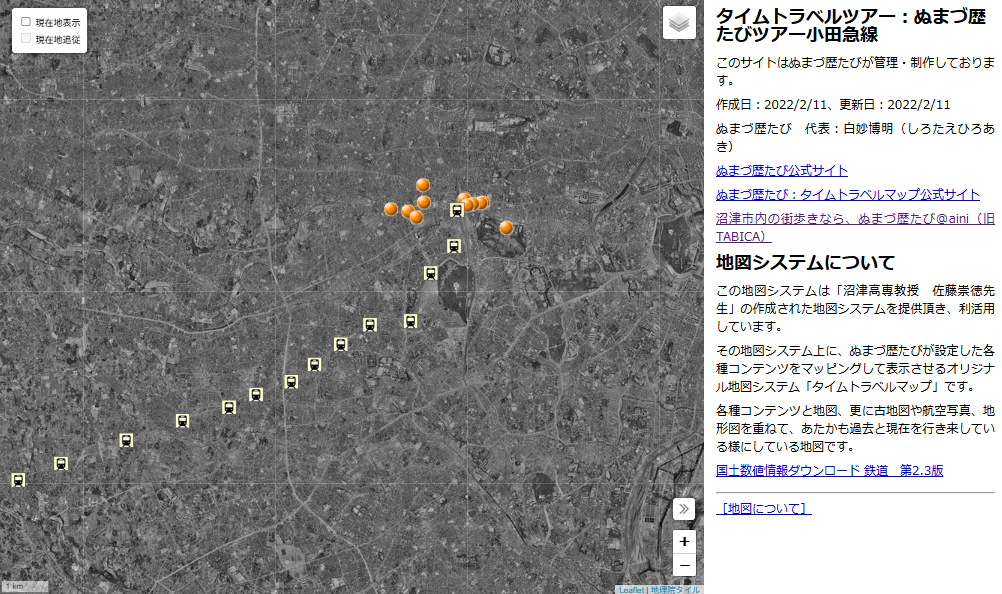Visit the タイムトラベルマップ公式サイト link
This screenshot has width=1002, height=594.
coord(848,194)
